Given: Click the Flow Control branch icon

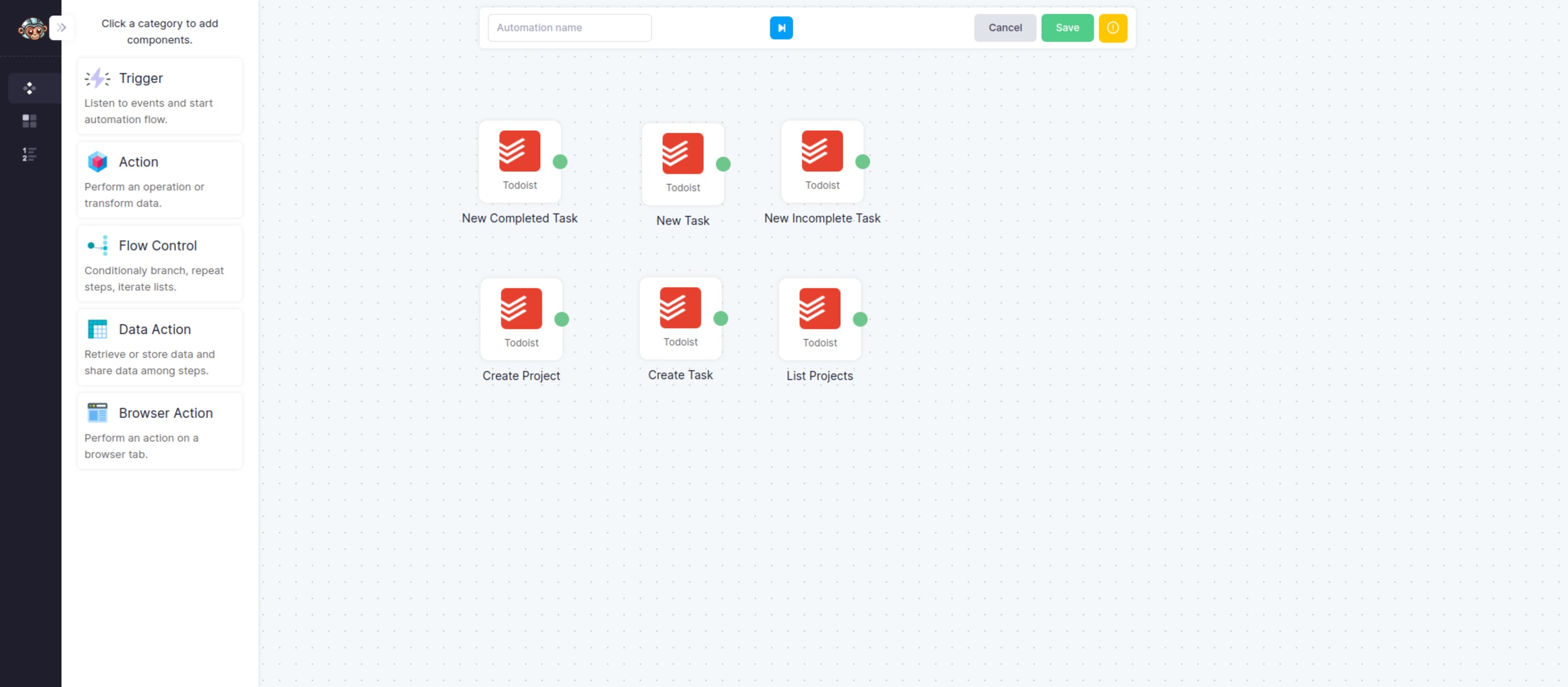Looking at the screenshot, I should (x=97, y=246).
